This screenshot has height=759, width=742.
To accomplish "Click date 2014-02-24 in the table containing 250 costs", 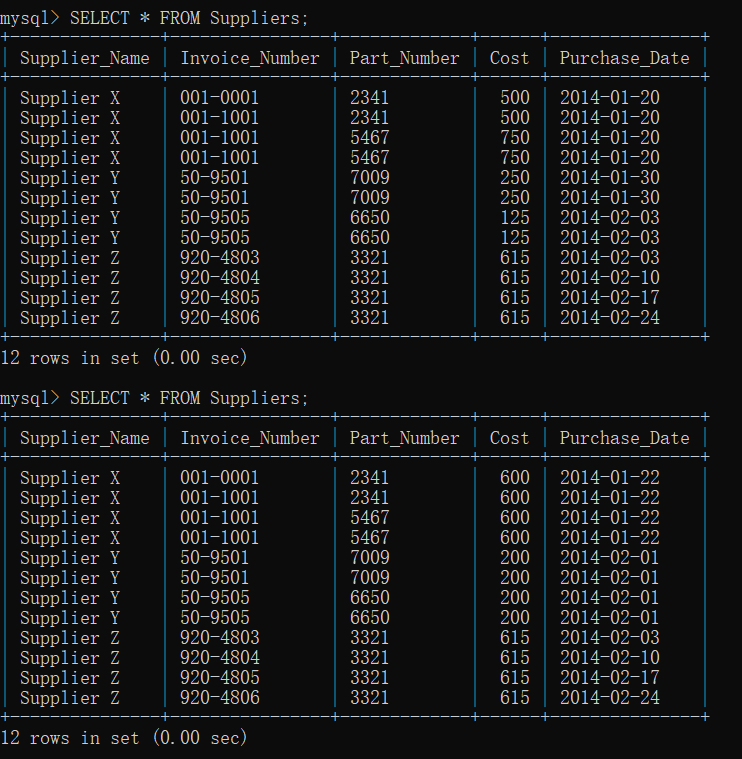I will pyautogui.click(x=609, y=318).
